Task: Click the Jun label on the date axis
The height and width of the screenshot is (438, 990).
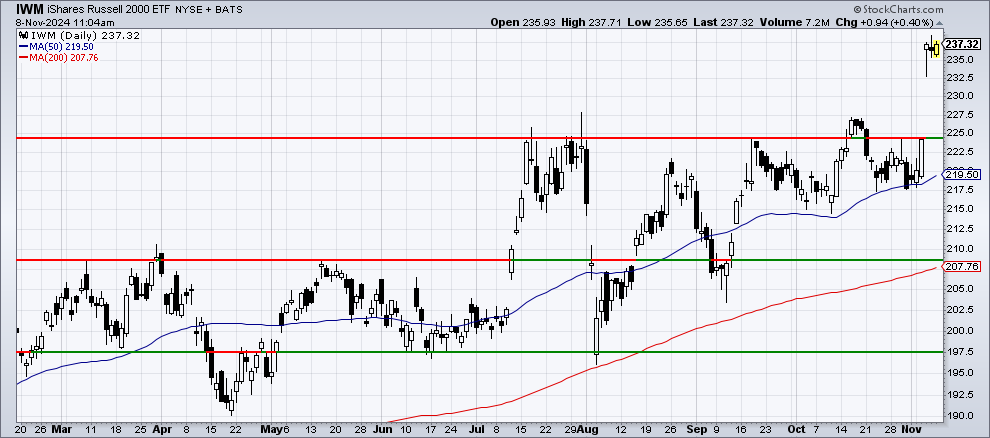Action: (x=383, y=429)
